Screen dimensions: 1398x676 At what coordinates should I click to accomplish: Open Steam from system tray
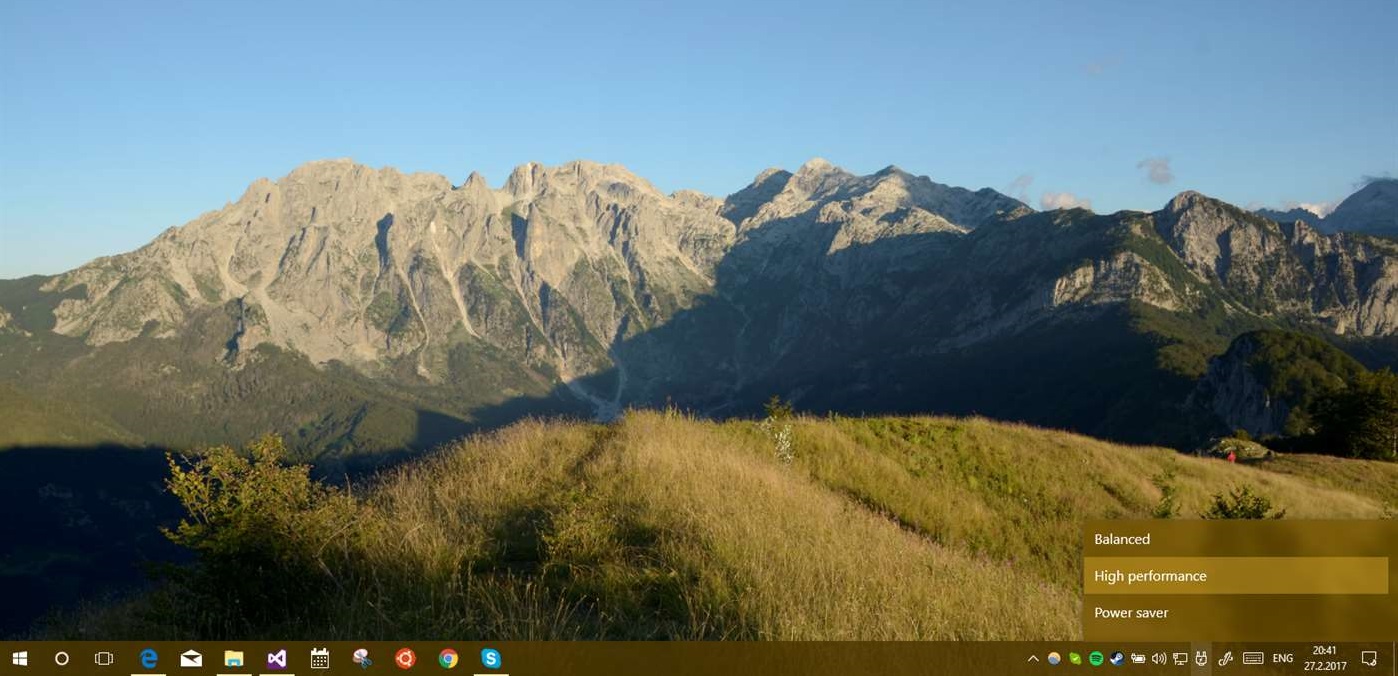point(1117,658)
